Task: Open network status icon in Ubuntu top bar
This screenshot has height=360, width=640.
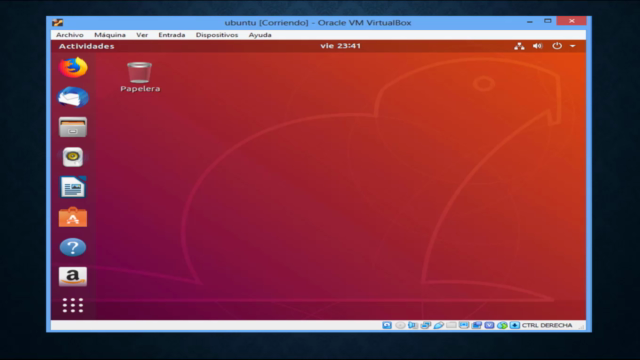Action: pos(519,46)
